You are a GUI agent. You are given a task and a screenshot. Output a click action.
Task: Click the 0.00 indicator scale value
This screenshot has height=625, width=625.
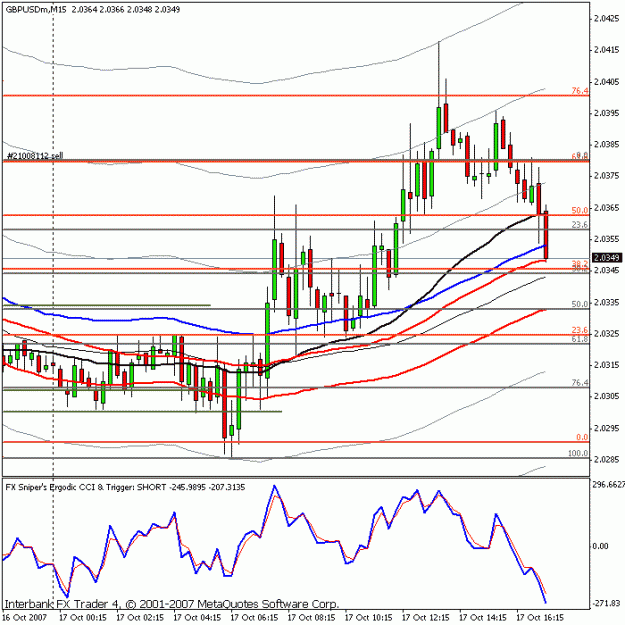point(600,546)
